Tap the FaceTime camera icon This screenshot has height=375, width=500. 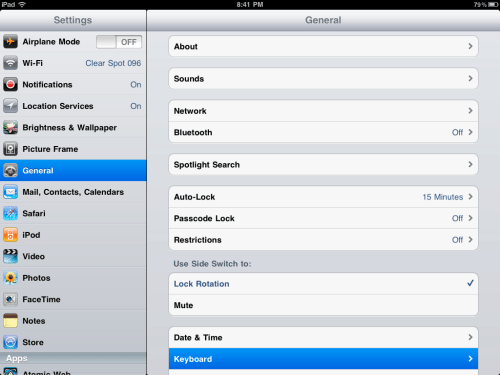pos(10,299)
